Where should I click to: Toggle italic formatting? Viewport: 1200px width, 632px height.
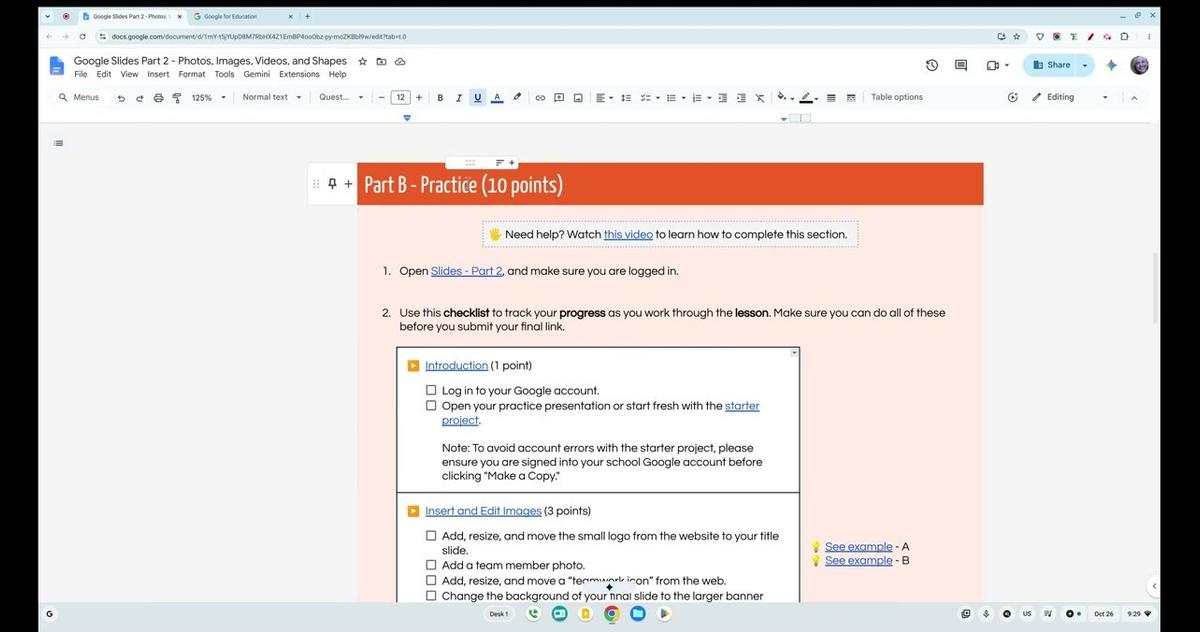coord(459,98)
